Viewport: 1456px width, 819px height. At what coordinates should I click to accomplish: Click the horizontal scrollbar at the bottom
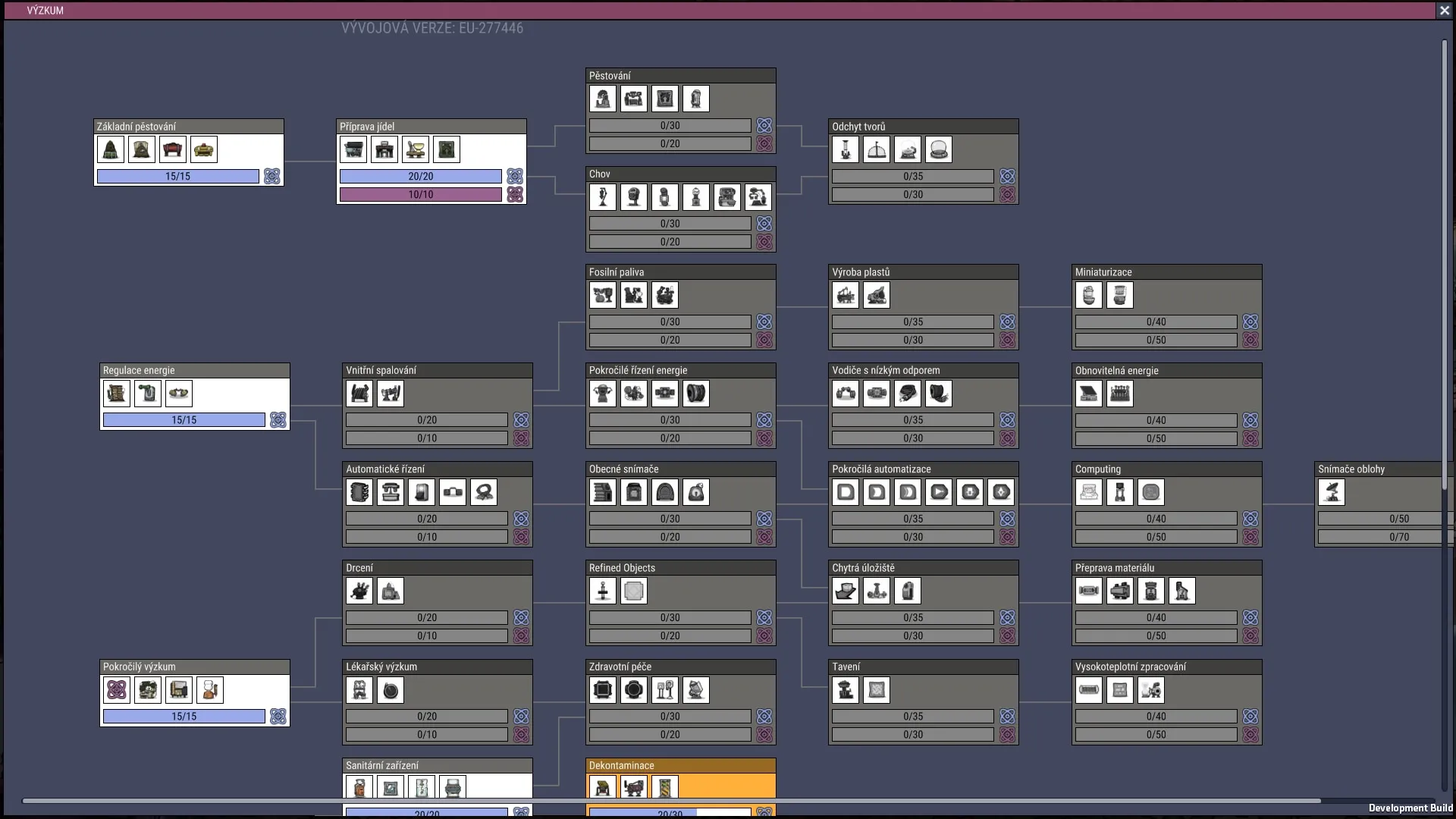pyautogui.click(x=671, y=801)
